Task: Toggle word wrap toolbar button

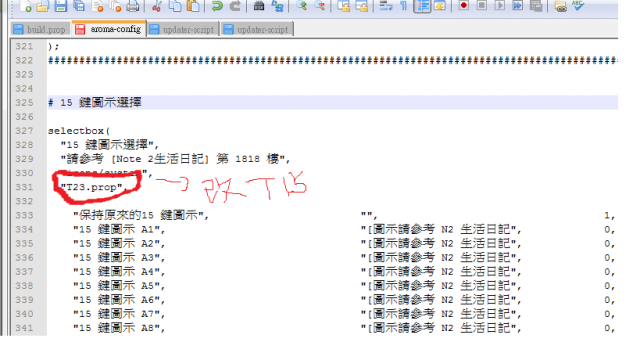Action: click(x=386, y=6)
